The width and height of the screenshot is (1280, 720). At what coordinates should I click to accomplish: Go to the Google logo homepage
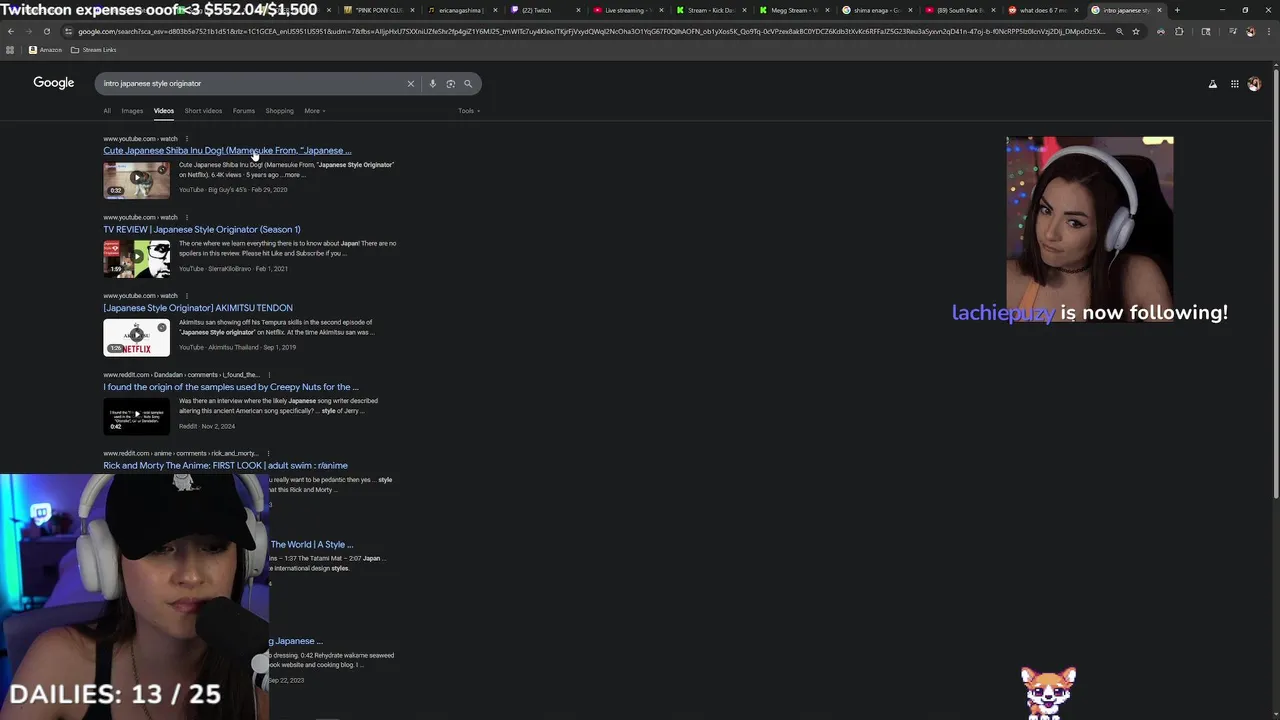tap(54, 83)
